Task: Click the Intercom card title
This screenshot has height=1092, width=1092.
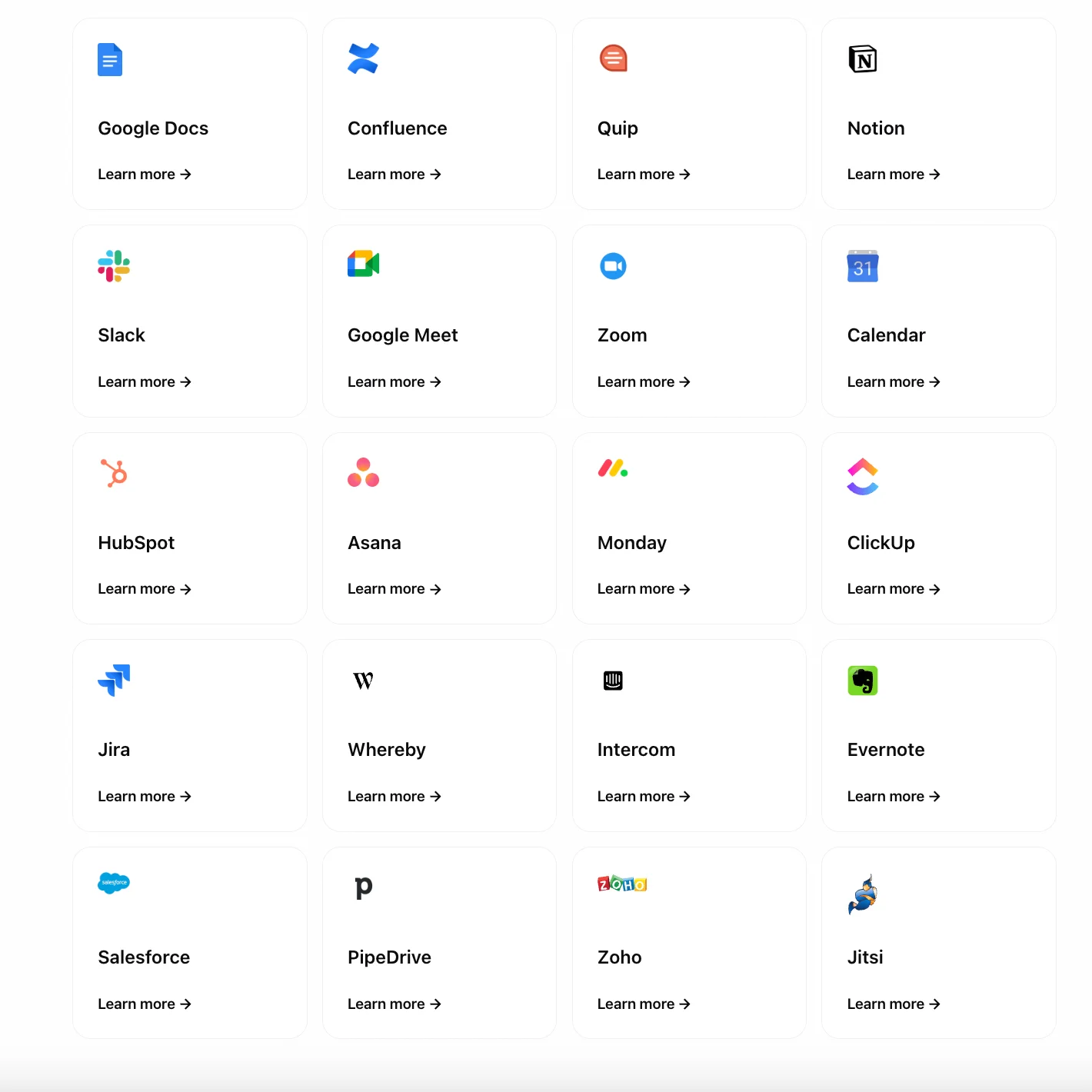Action: point(637,750)
